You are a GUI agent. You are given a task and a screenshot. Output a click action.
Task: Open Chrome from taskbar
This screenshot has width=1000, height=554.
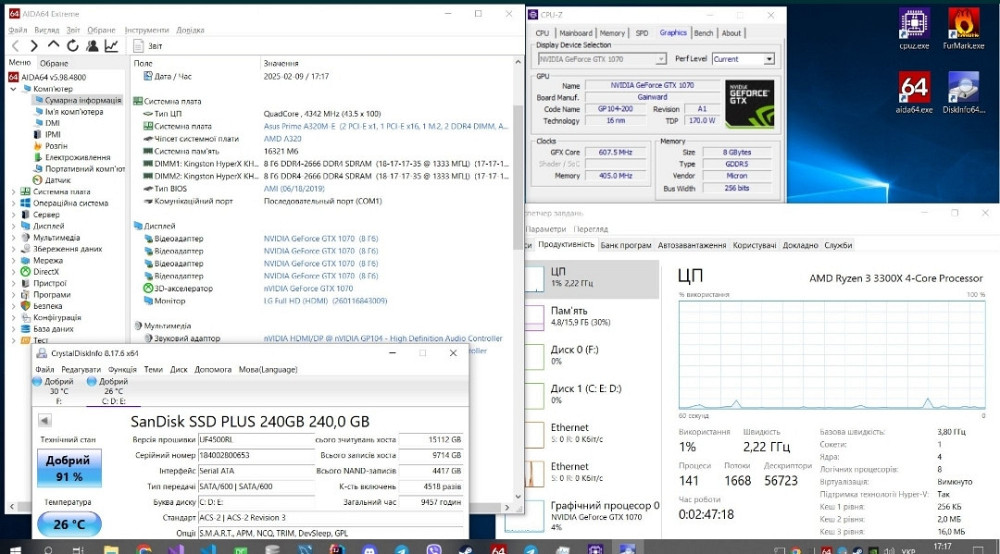[x=143, y=549]
